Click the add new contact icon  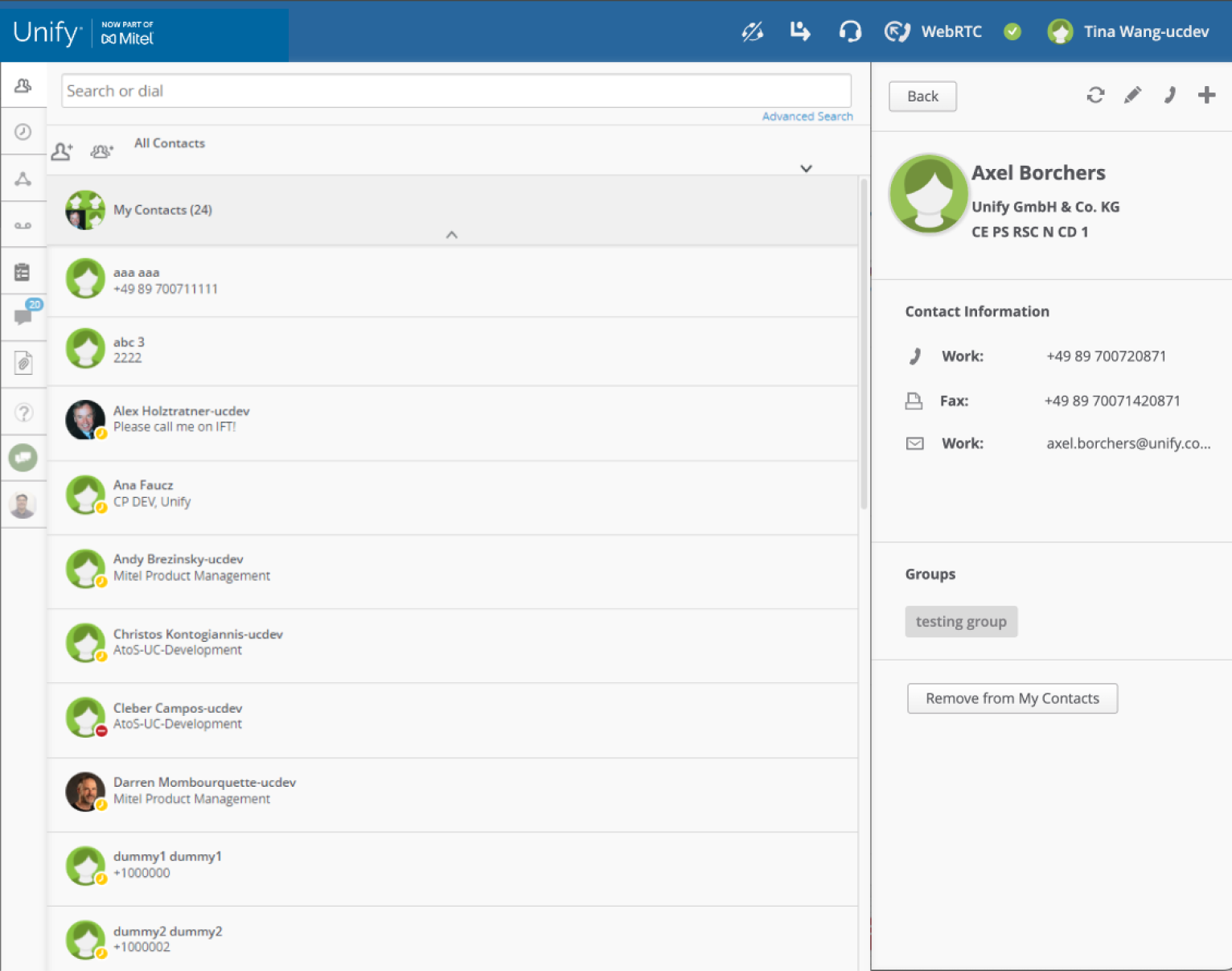pos(62,150)
